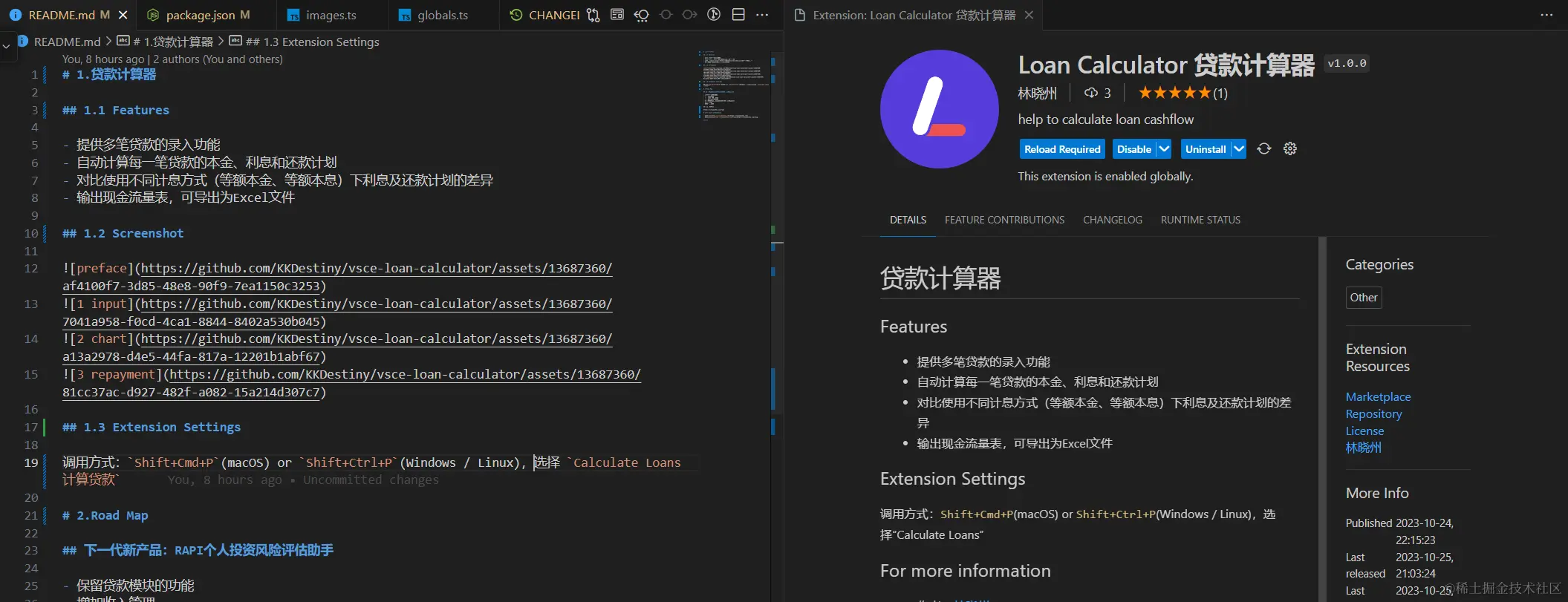Click the images.ts TypeScript file icon
Image resolution: width=1568 pixels, height=602 pixels.
(x=293, y=15)
